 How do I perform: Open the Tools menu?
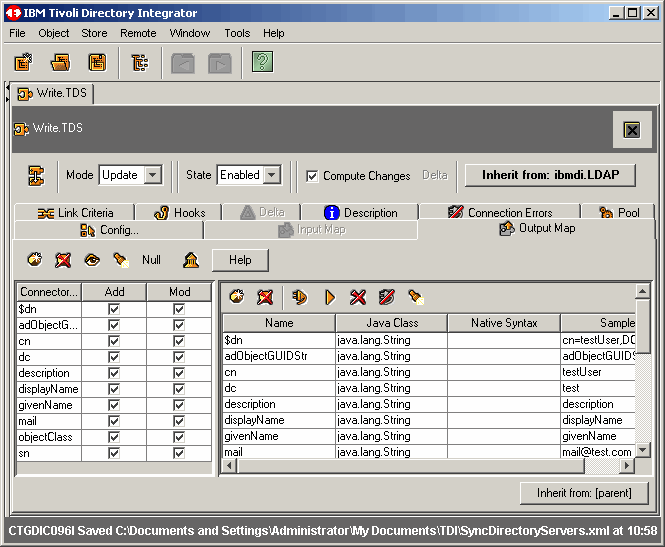(x=237, y=33)
